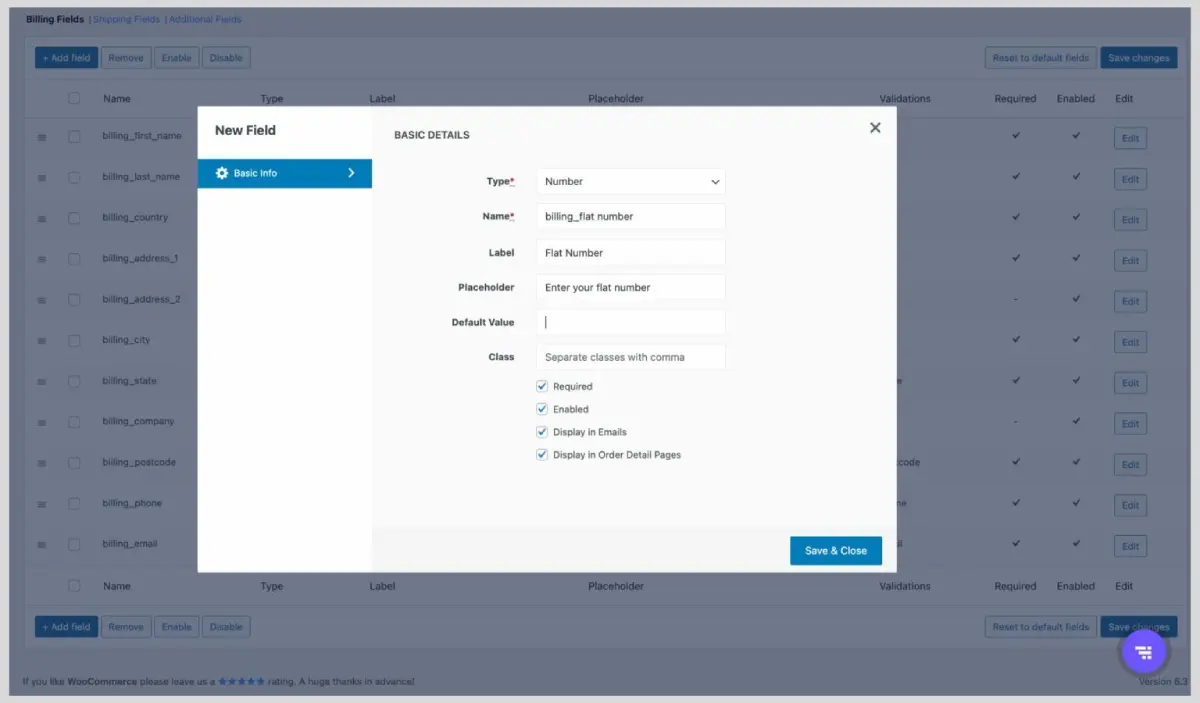Tick the select-all checkbox in table footer
1200x703 pixels.
click(74, 586)
